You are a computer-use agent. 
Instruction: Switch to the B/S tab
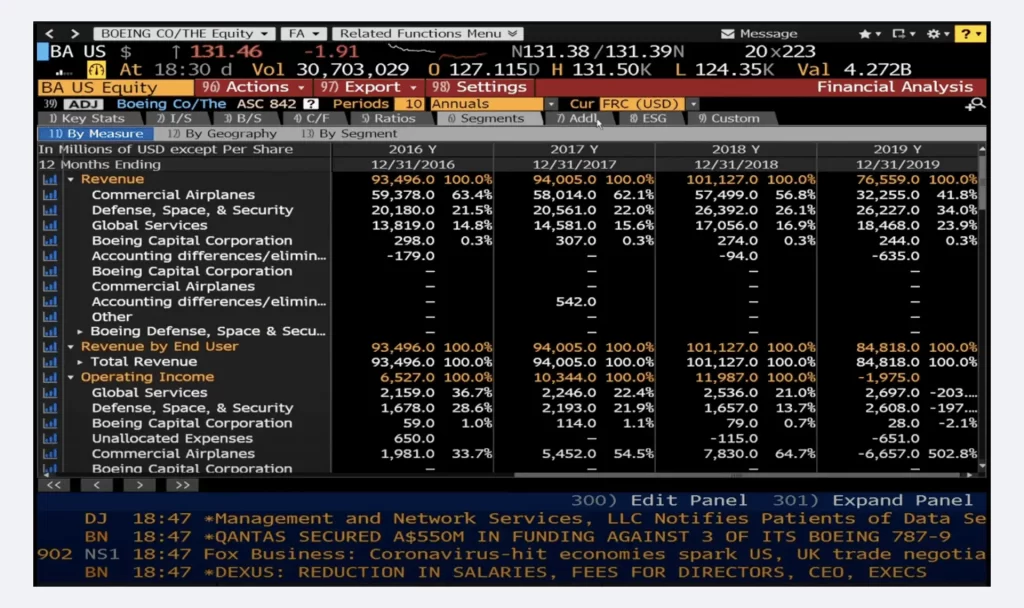243,119
